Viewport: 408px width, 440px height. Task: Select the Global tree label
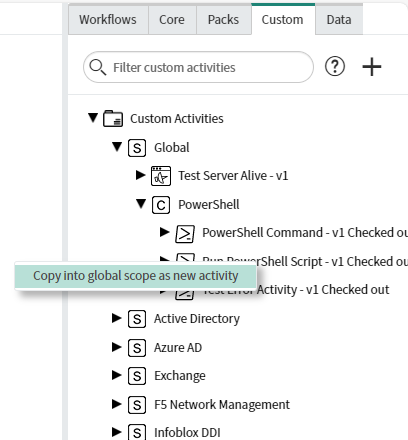tap(172, 147)
